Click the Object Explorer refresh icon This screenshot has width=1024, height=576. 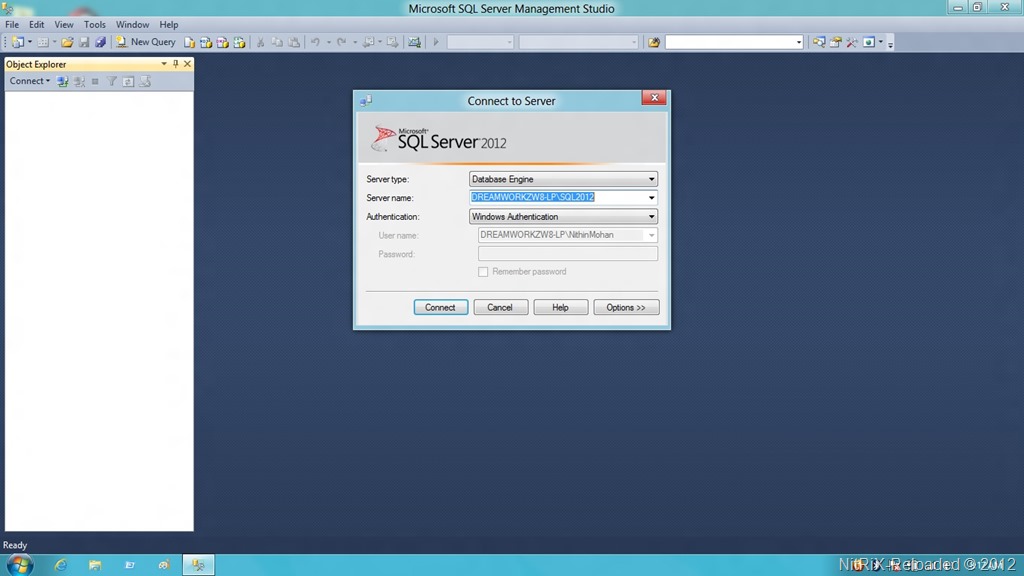(x=128, y=81)
